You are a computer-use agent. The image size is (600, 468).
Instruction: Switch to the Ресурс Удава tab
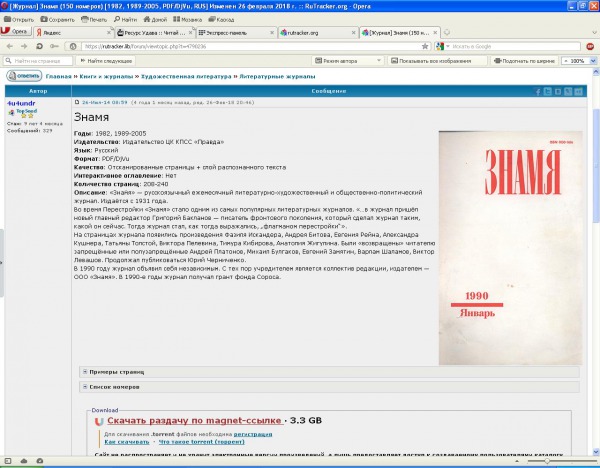(x=153, y=33)
